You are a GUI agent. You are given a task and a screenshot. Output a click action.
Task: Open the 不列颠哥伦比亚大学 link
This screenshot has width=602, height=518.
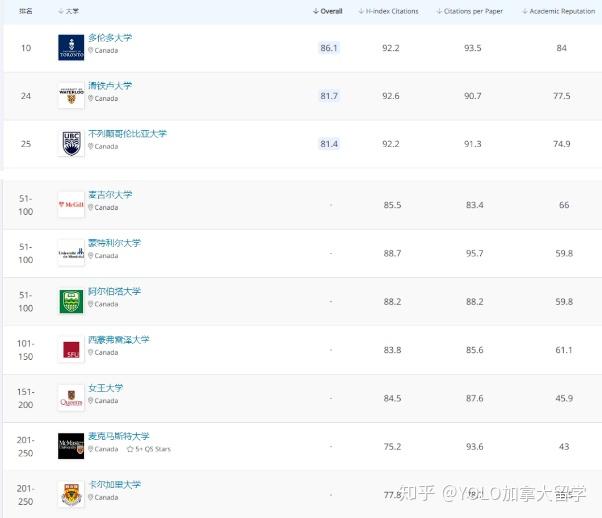(127, 134)
